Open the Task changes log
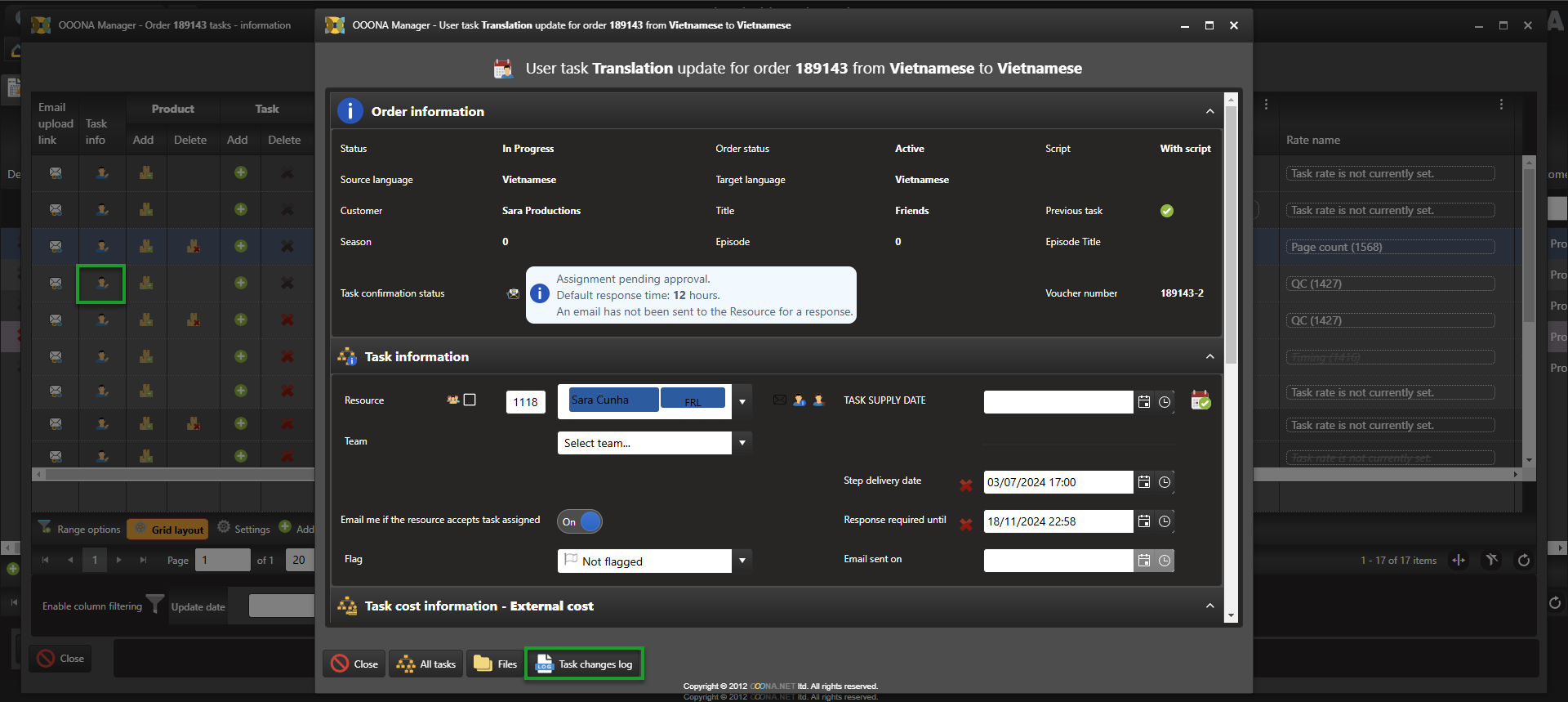The width and height of the screenshot is (1568, 702). click(x=585, y=664)
